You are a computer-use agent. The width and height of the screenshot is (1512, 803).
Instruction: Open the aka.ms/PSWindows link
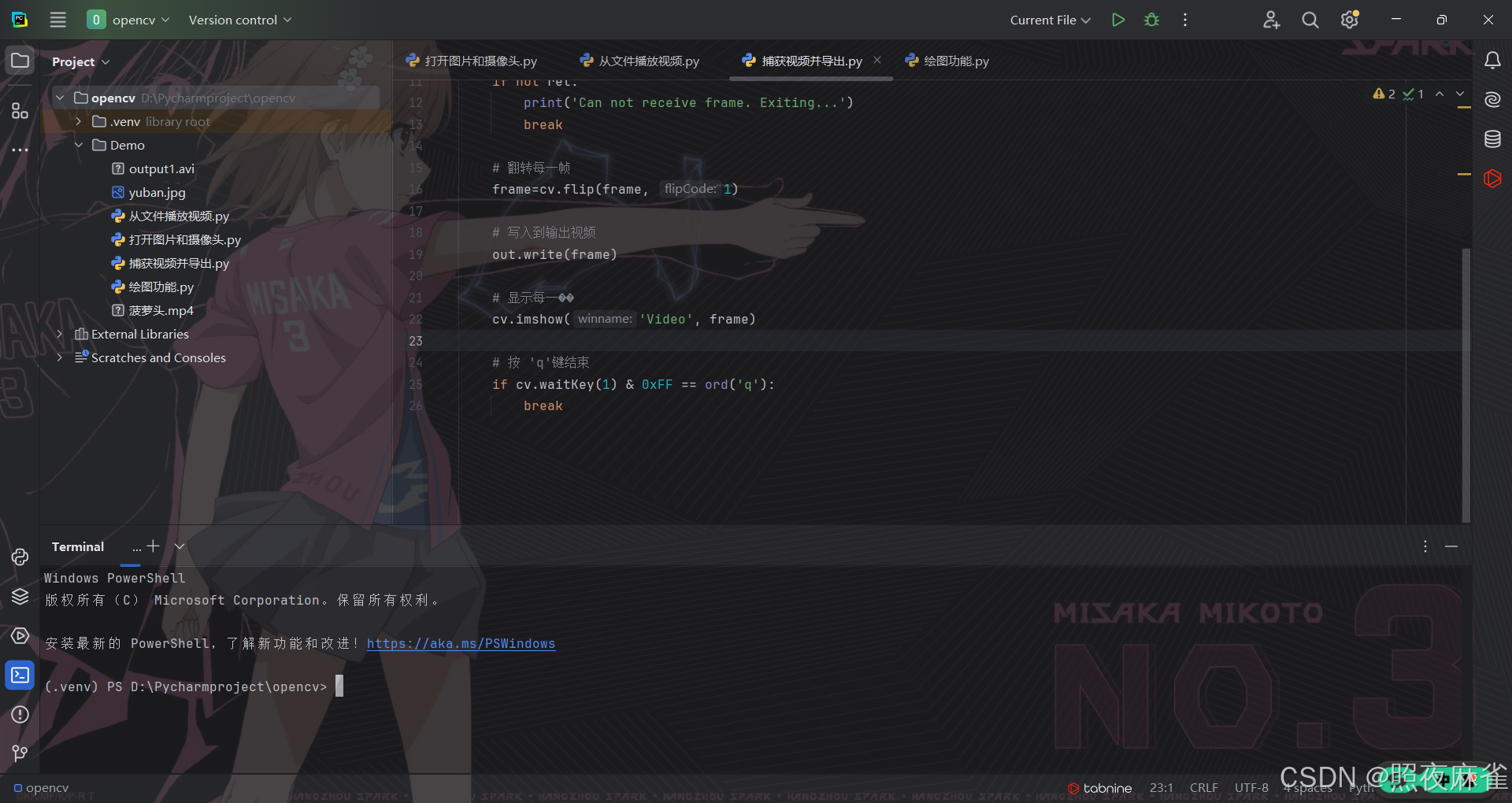pos(461,643)
